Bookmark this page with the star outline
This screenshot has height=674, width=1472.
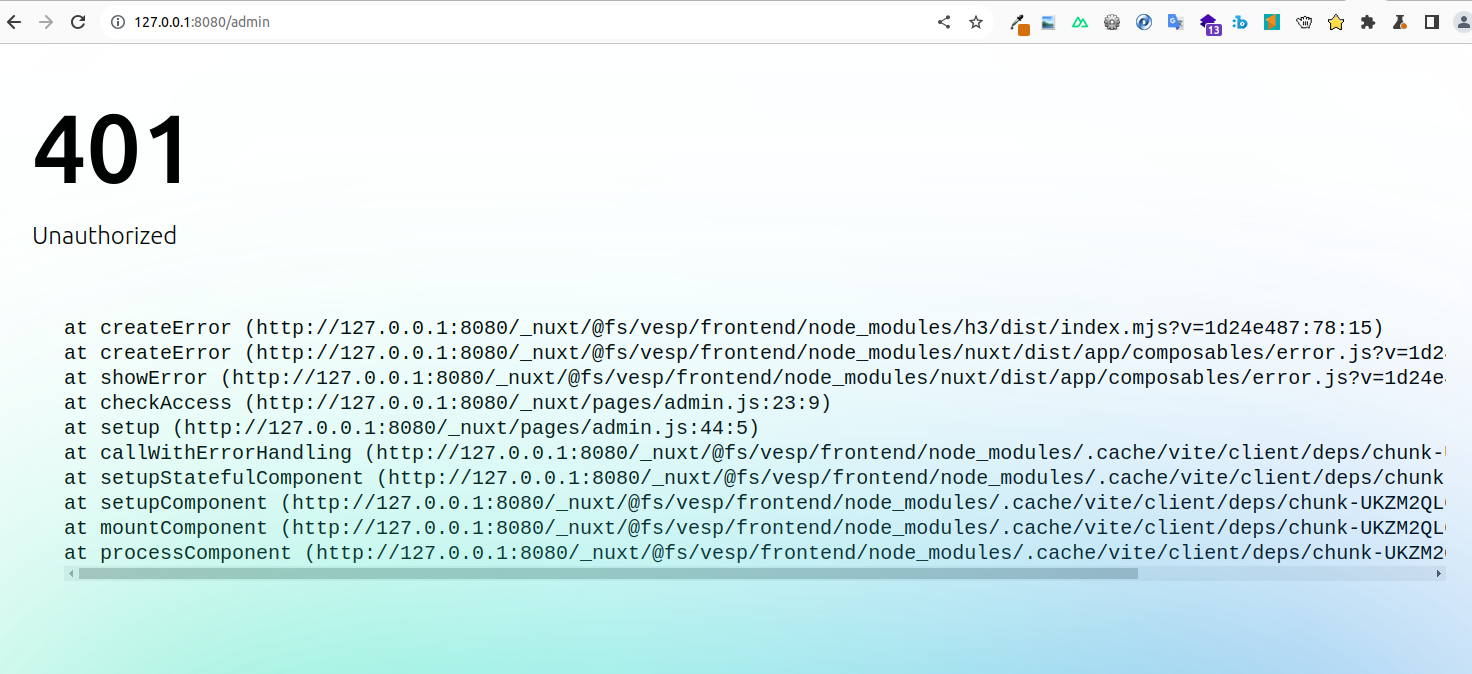(x=976, y=22)
